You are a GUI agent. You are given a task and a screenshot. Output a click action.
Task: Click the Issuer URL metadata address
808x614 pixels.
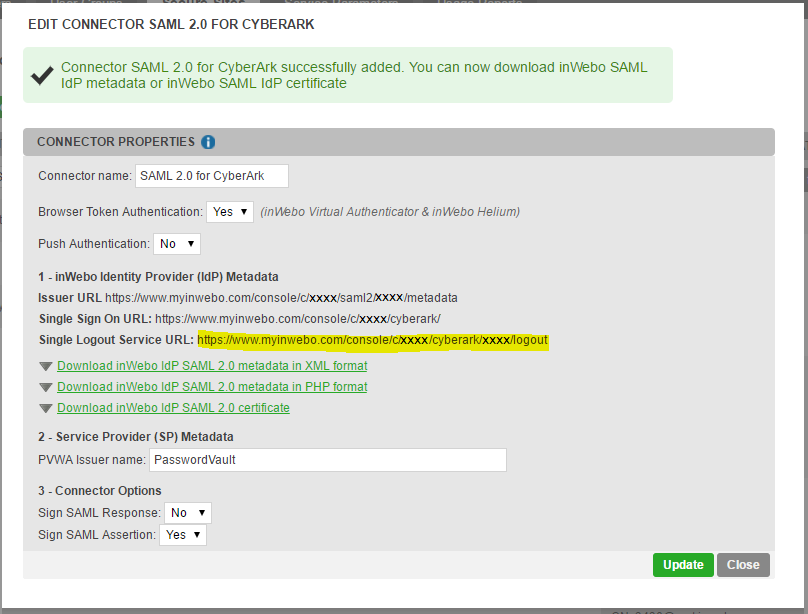281,298
